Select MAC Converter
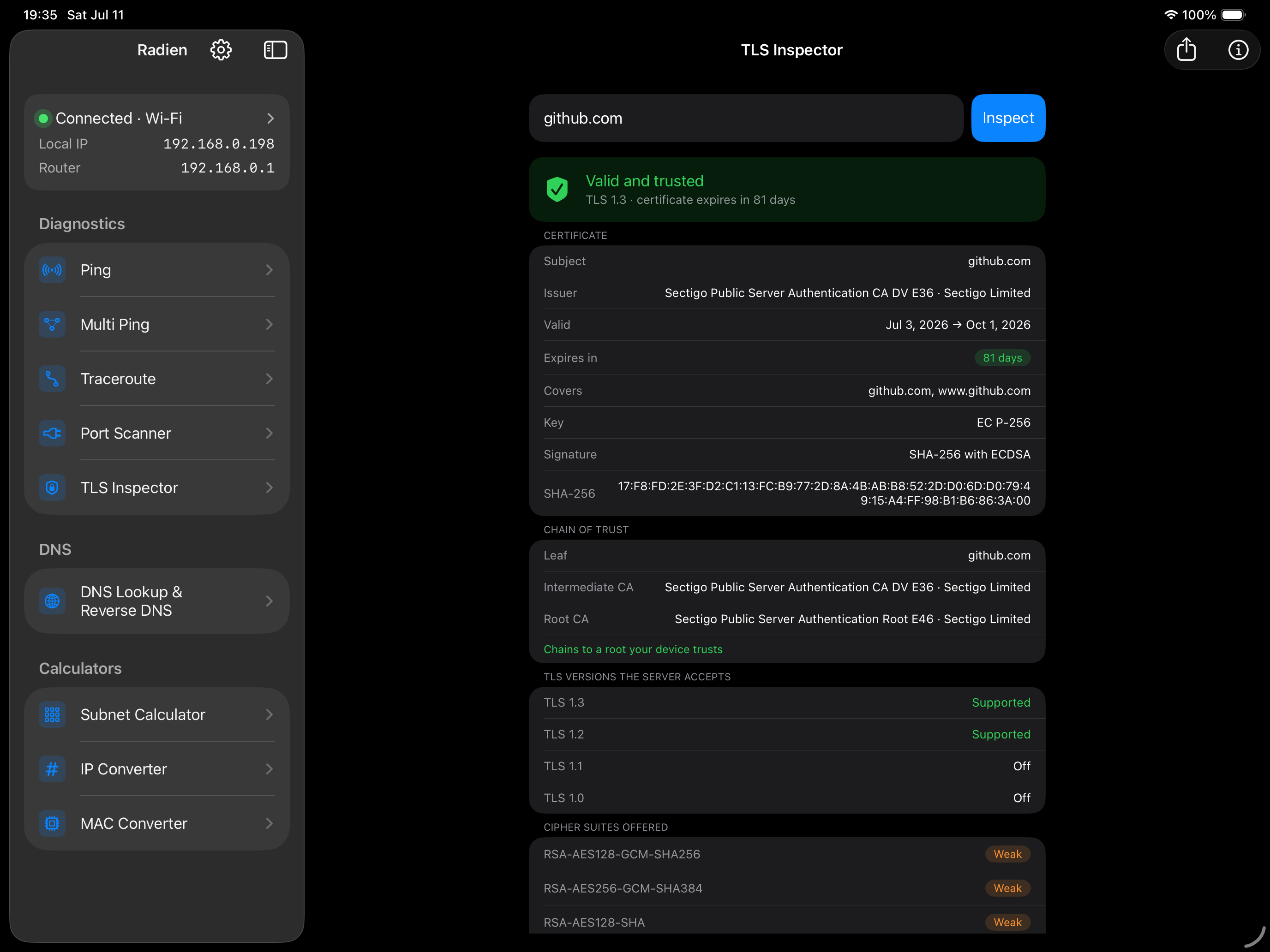Image resolution: width=1270 pixels, height=952 pixels. 157,823
